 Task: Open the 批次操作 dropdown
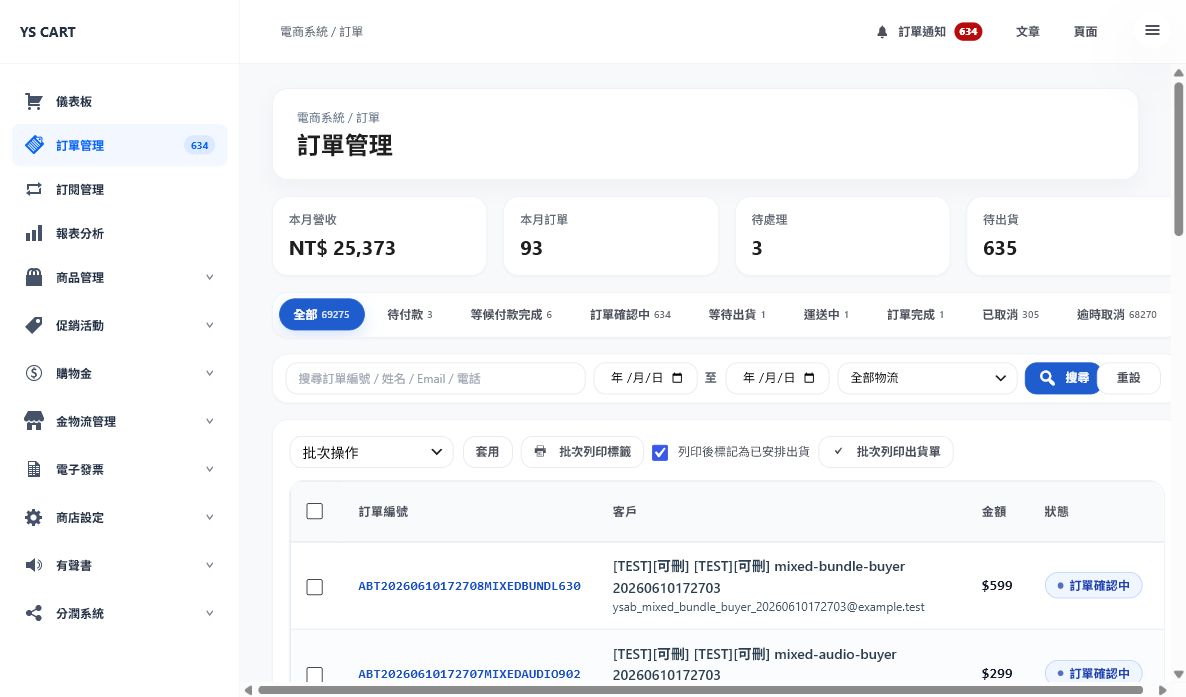pos(371,453)
